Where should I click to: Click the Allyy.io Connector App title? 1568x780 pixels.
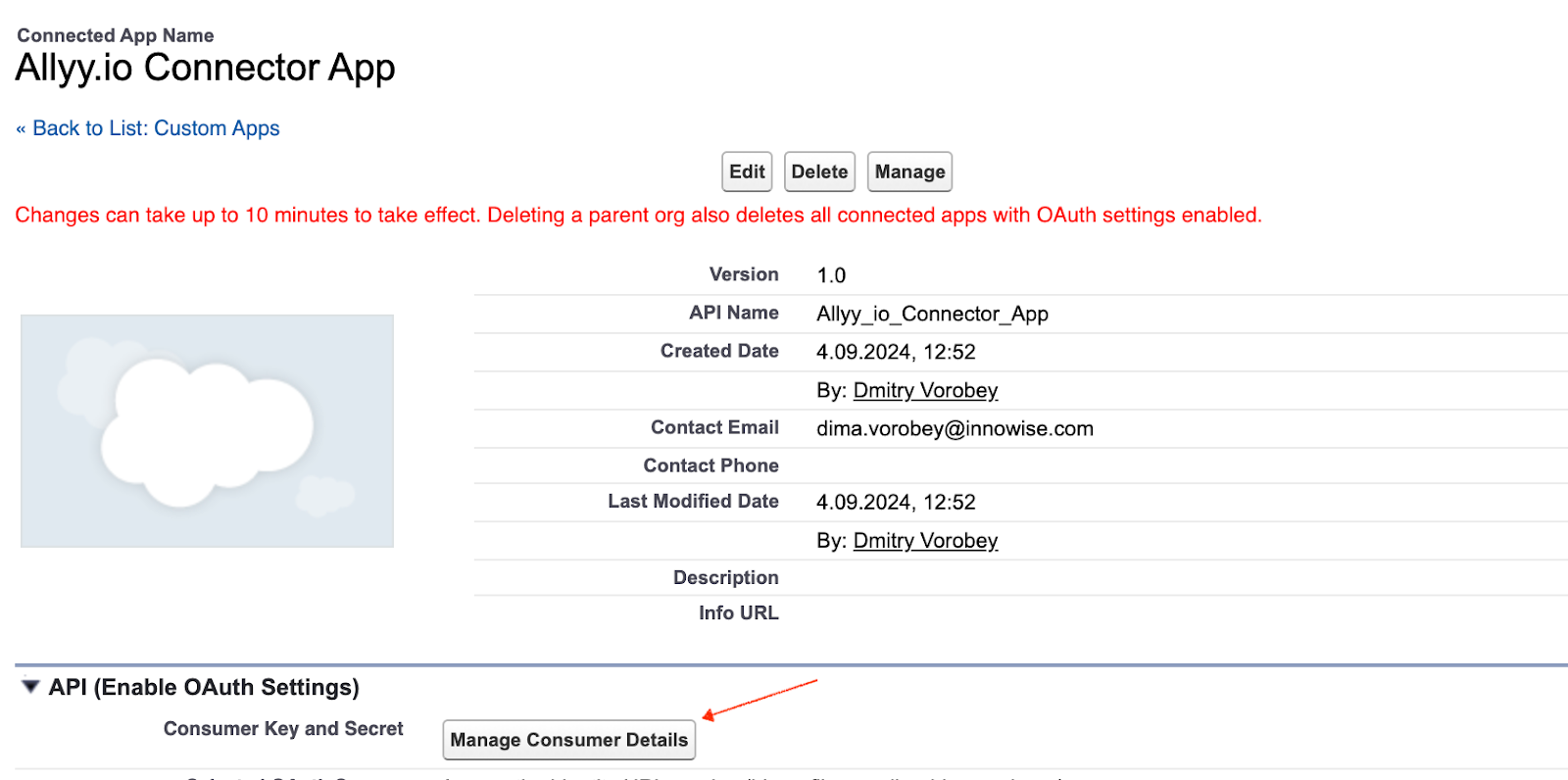(205, 68)
